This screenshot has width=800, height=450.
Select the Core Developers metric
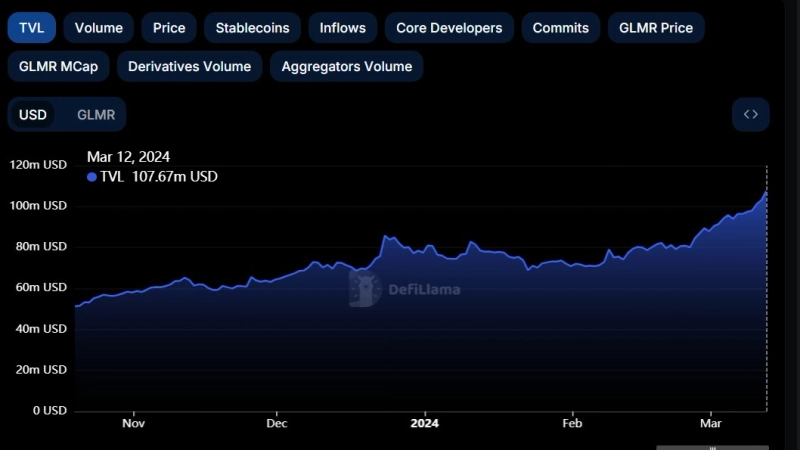449,28
